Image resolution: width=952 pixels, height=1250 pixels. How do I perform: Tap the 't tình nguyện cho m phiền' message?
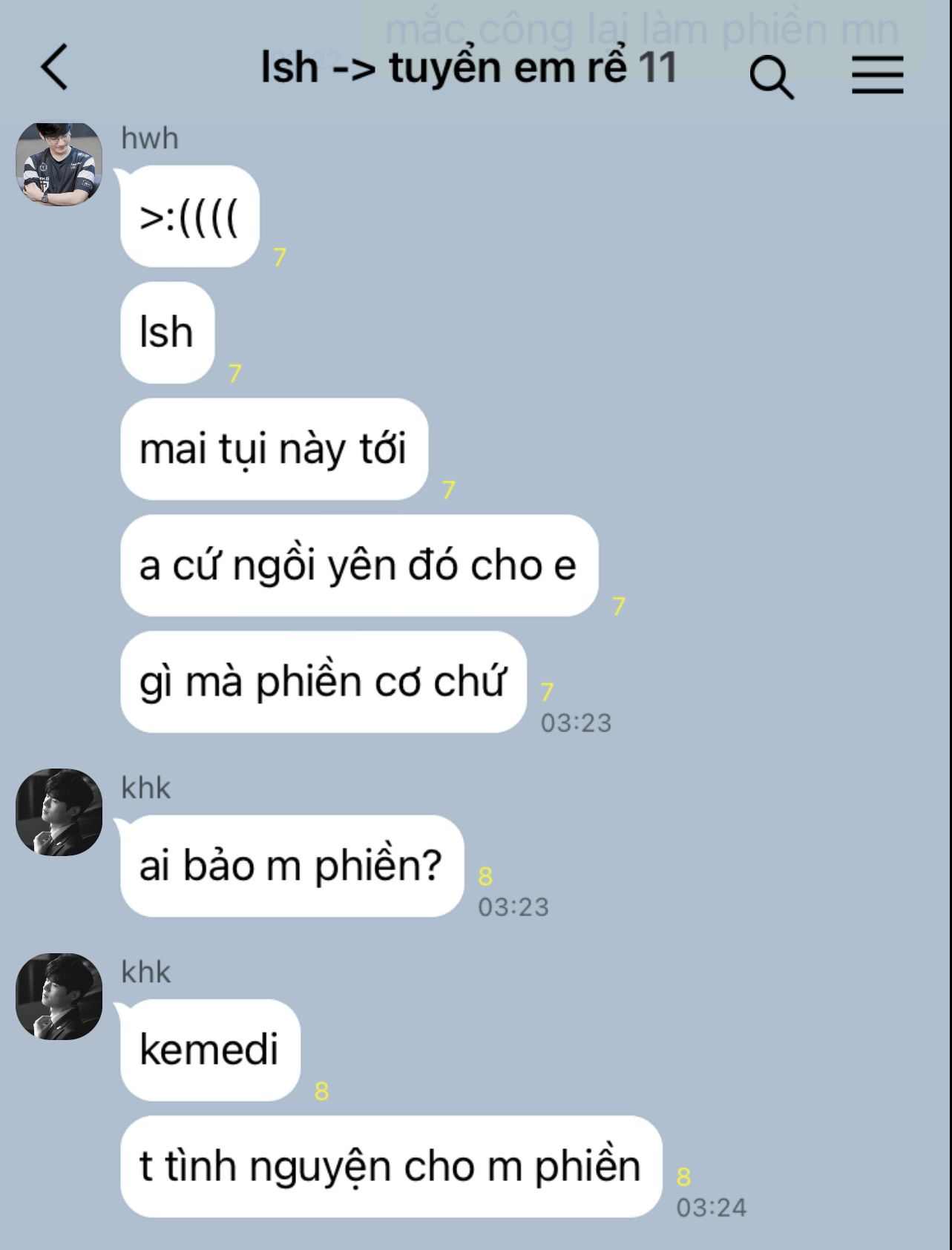click(391, 1166)
